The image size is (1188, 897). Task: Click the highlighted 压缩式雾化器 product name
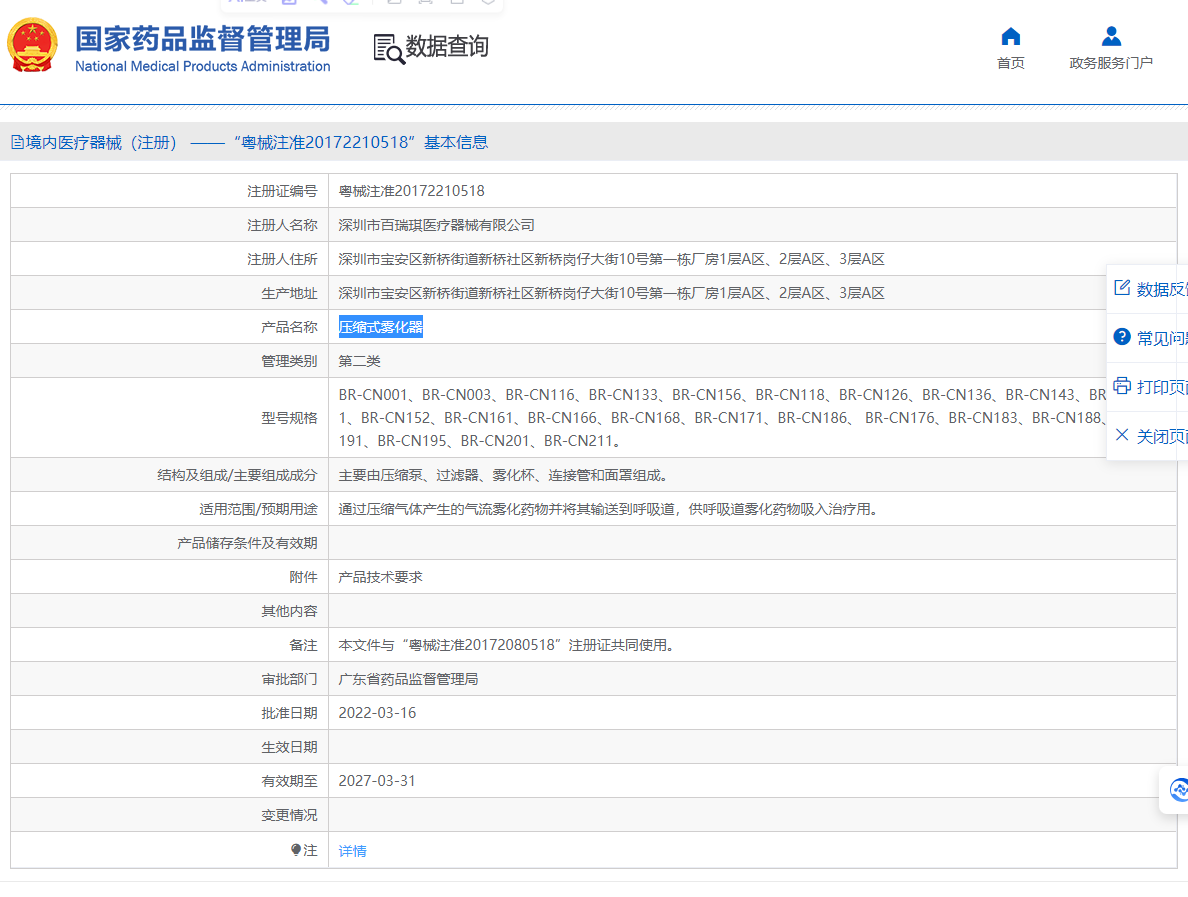[x=380, y=327]
